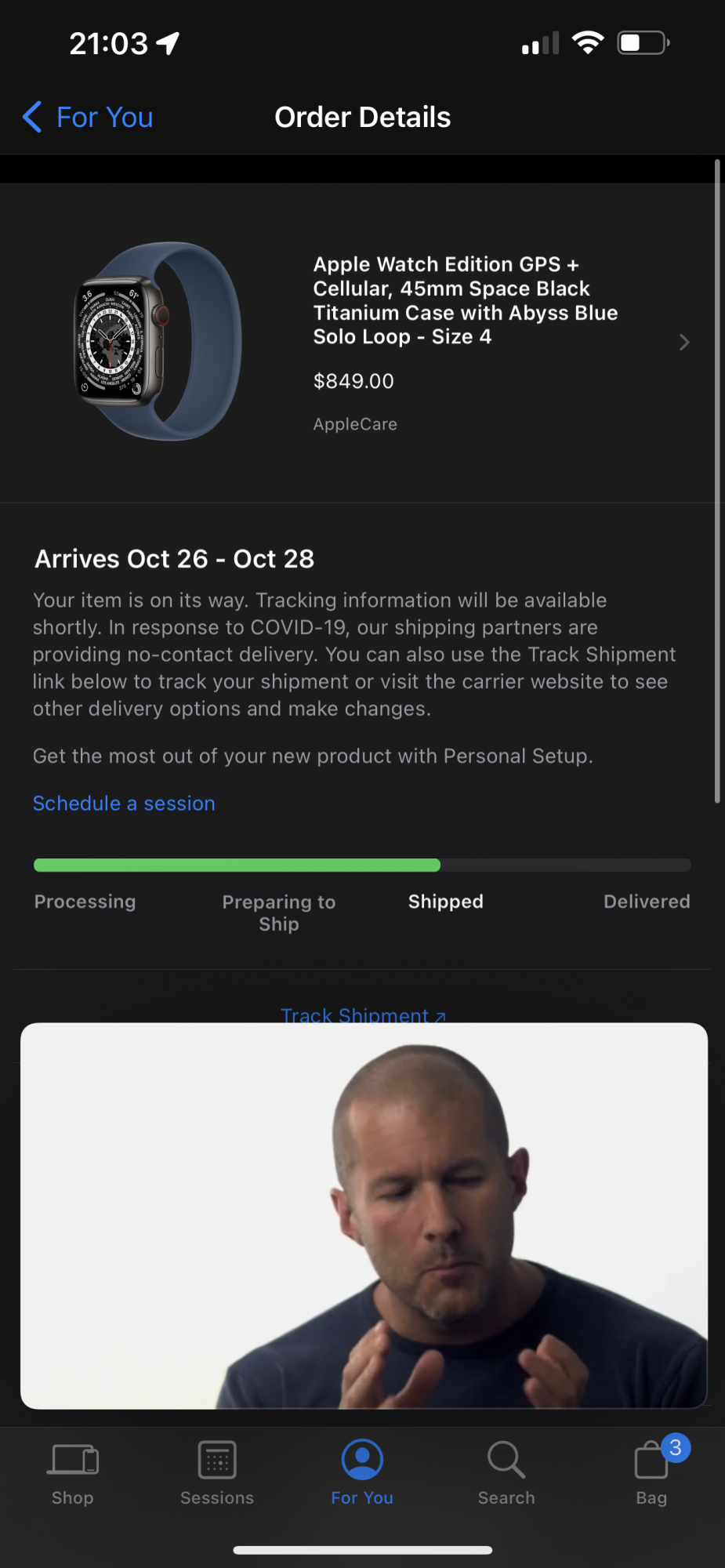Image resolution: width=725 pixels, height=1568 pixels.
Task: Expand product details with right chevron
Action: (x=684, y=342)
